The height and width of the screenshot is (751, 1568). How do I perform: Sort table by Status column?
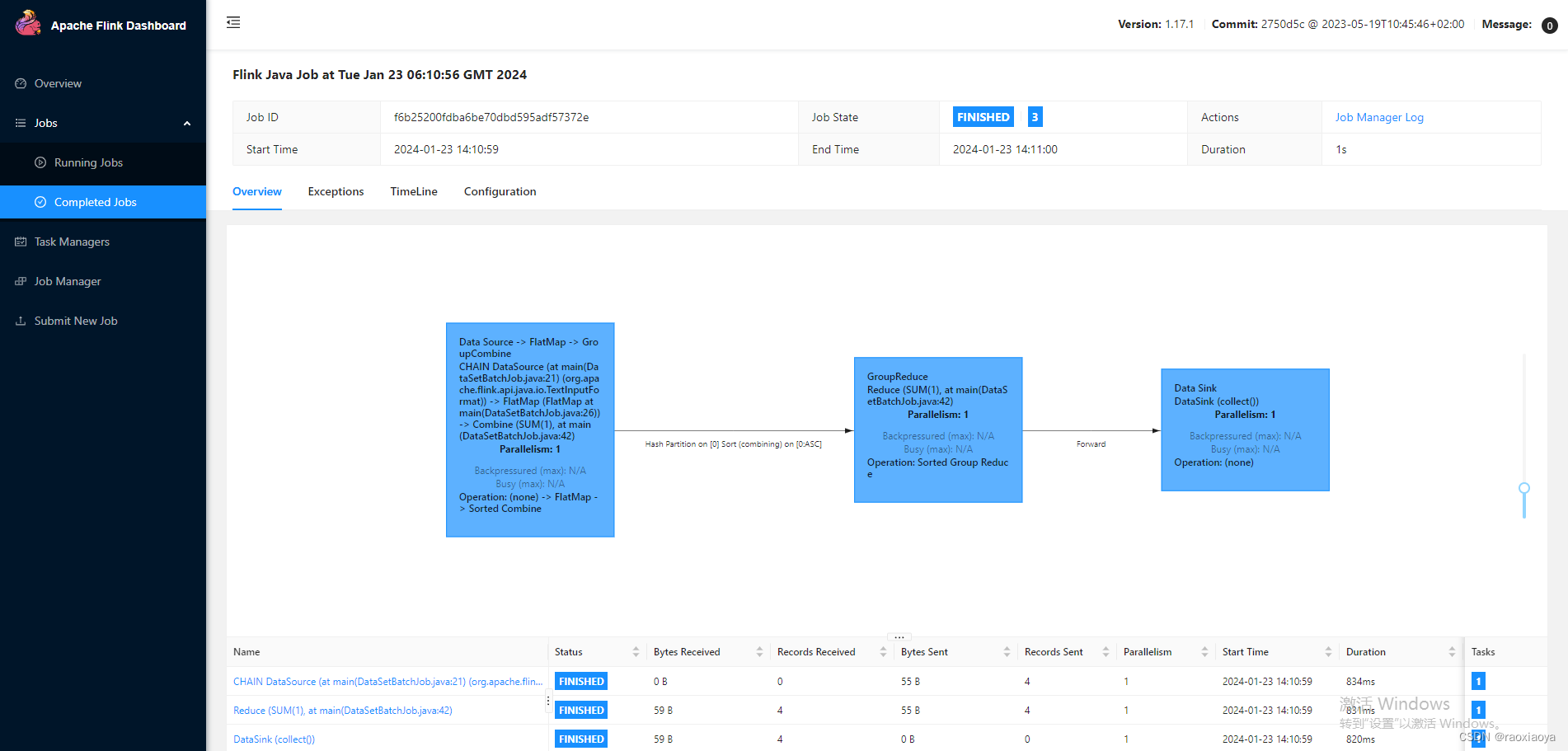(x=636, y=652)
